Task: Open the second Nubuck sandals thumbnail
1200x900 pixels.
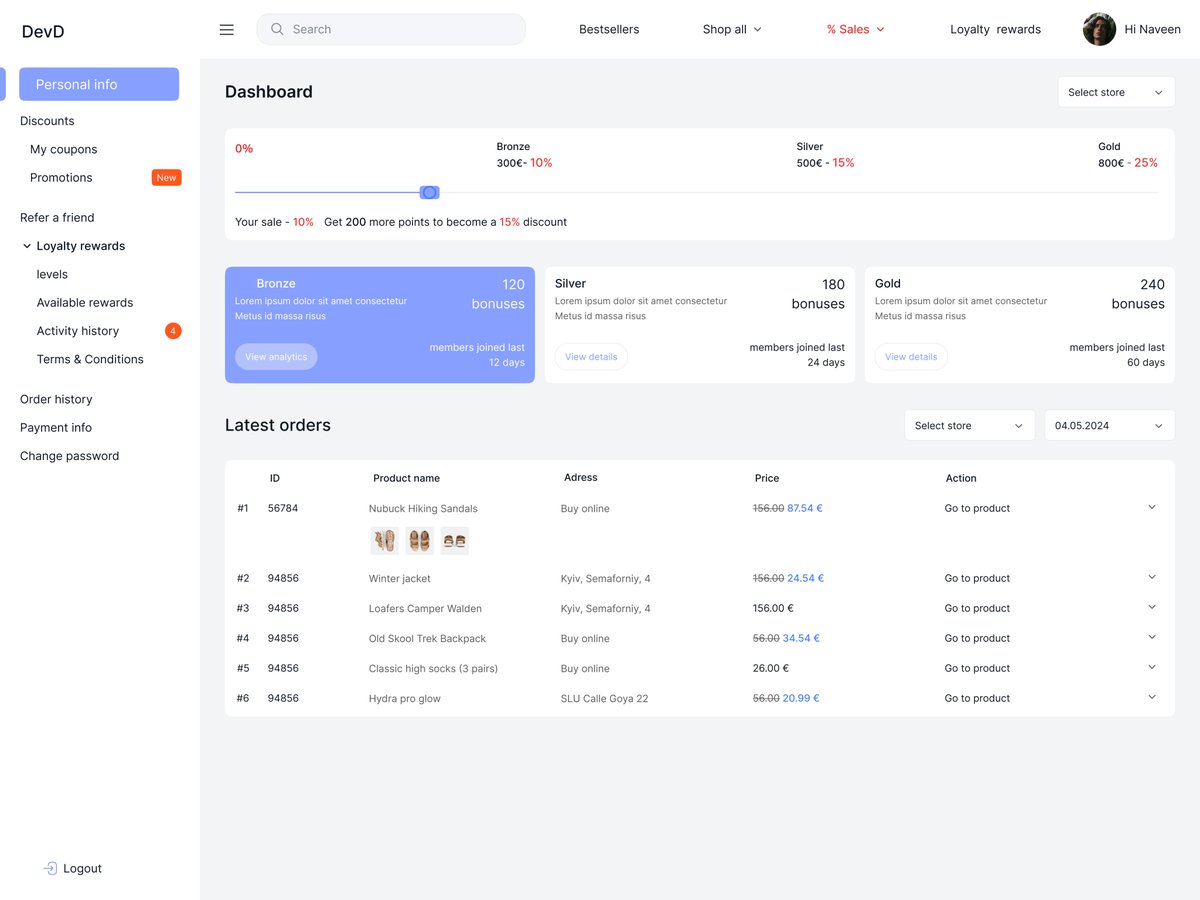Action: coord(420,541)
